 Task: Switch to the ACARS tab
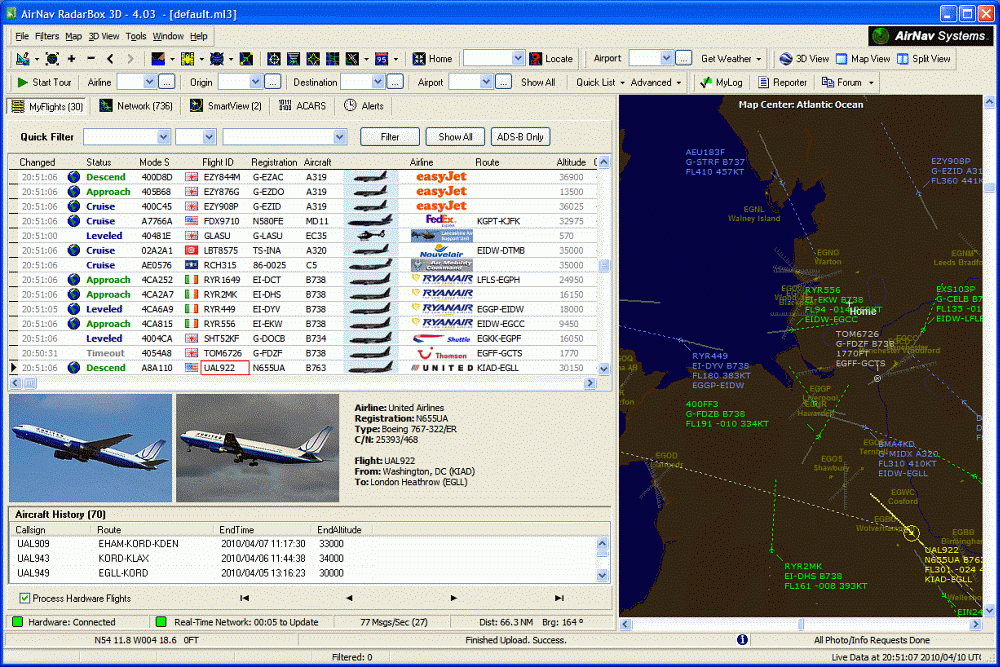click(308, 106)
